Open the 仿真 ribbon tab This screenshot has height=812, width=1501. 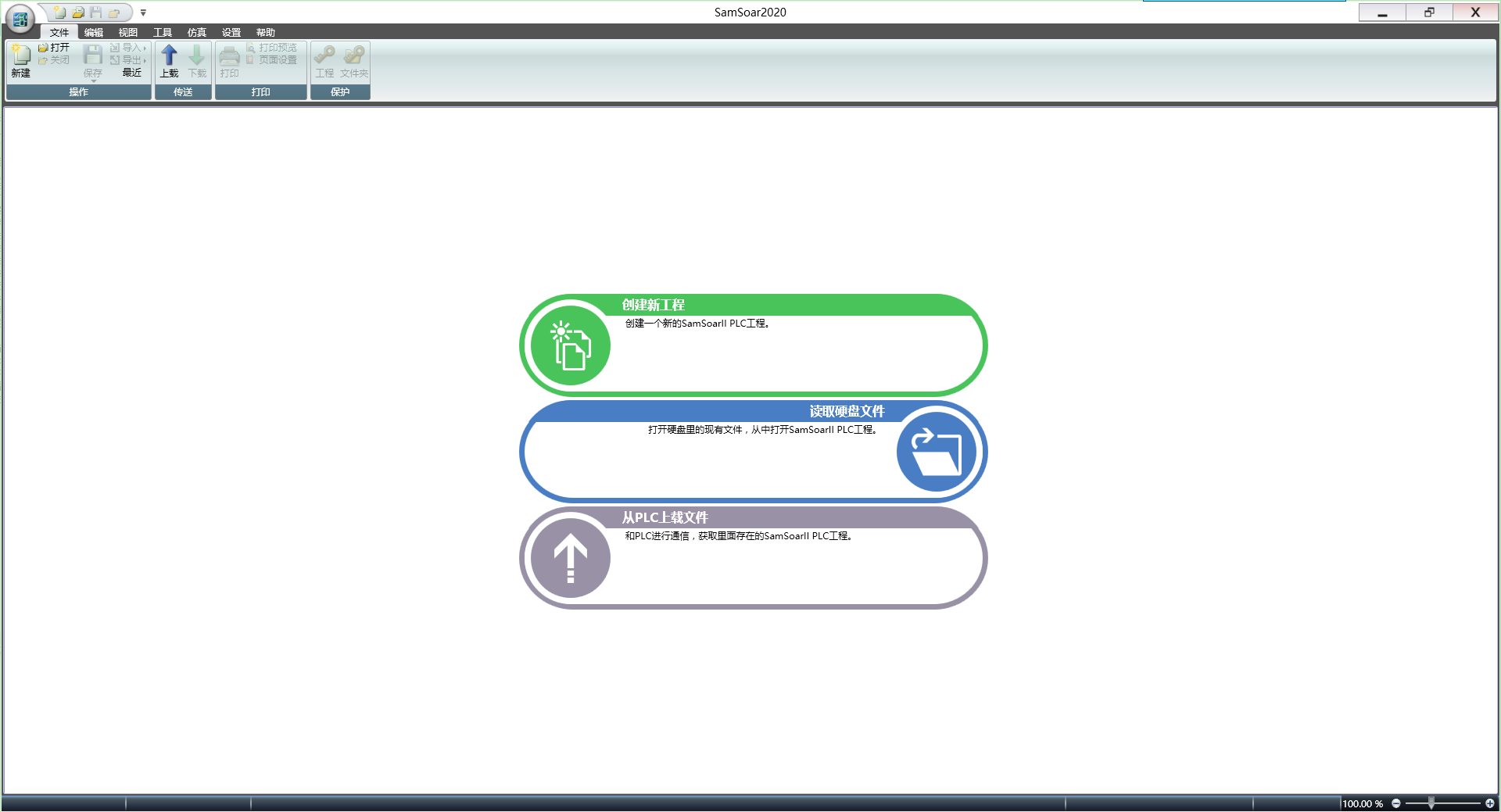(197, 32)
